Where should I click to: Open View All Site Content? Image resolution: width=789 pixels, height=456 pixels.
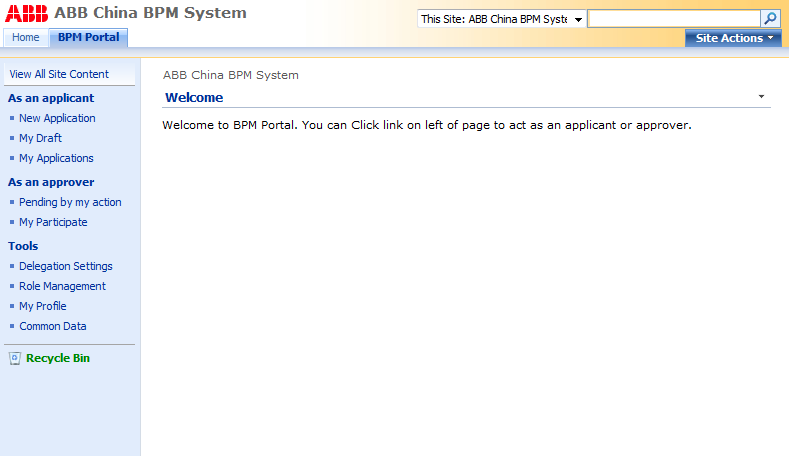[x=59, y=74]
